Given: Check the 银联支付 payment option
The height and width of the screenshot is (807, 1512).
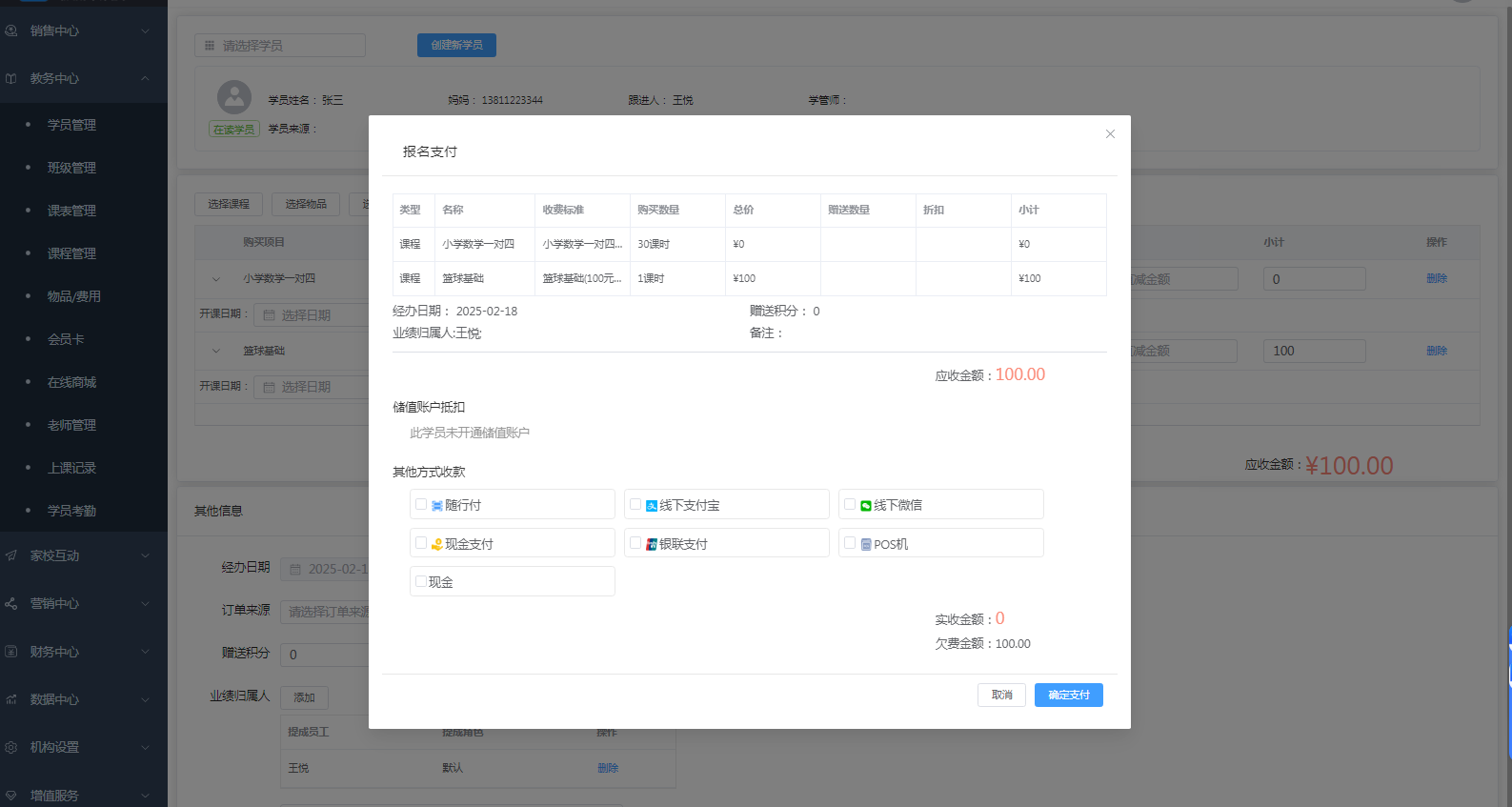Looking at the screenshot, I should [x=635, y=543].
